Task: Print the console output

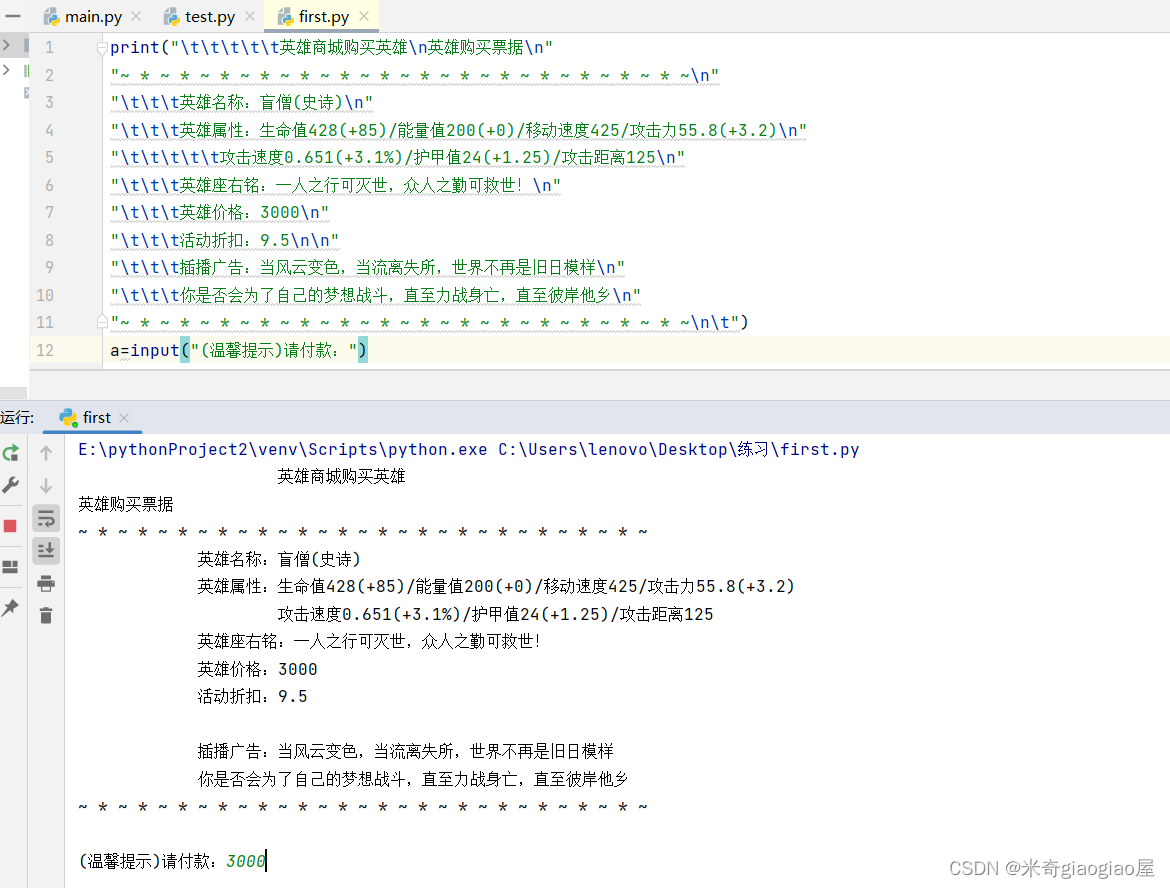Action: point(46,584)
